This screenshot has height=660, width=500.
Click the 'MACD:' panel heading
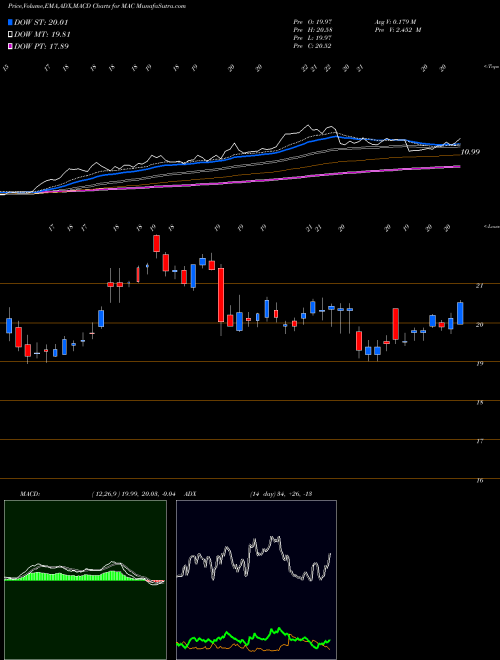(29, 494)
